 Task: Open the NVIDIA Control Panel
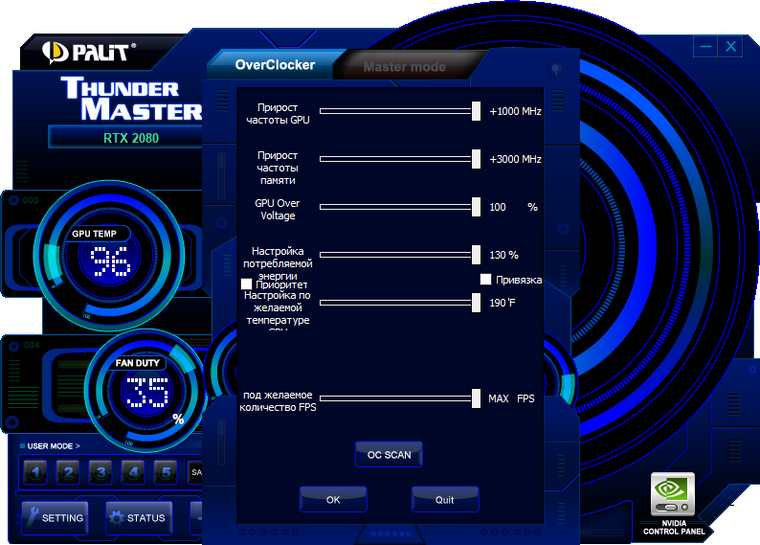(673, 503)
